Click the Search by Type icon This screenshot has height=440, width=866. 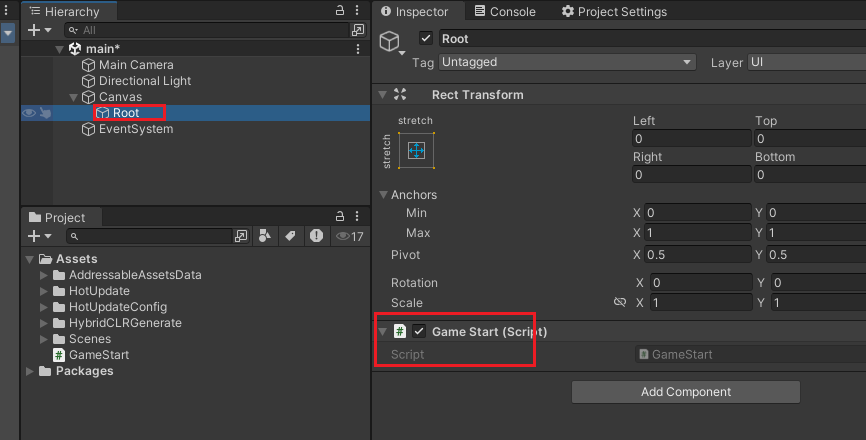[265, 236]
